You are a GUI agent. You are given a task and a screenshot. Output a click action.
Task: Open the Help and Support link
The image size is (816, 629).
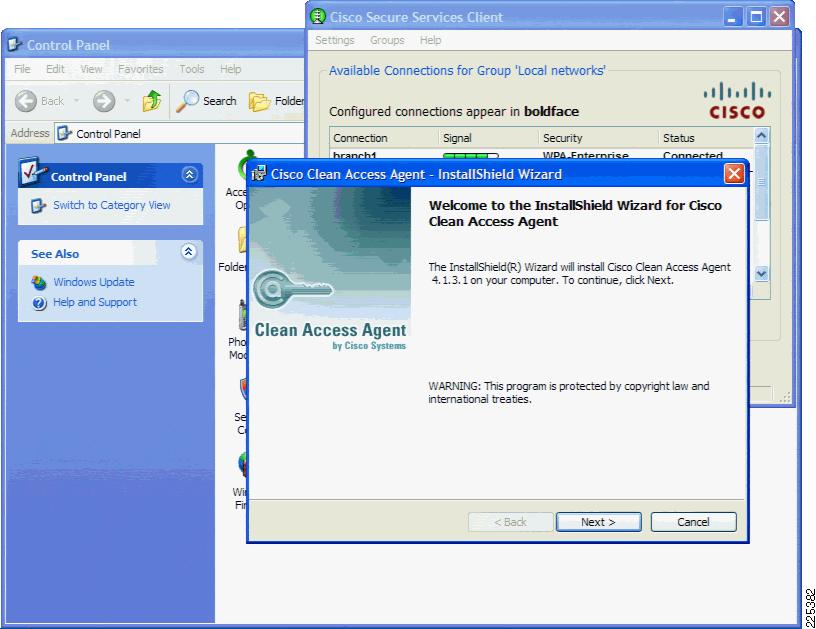click(95, 302)
